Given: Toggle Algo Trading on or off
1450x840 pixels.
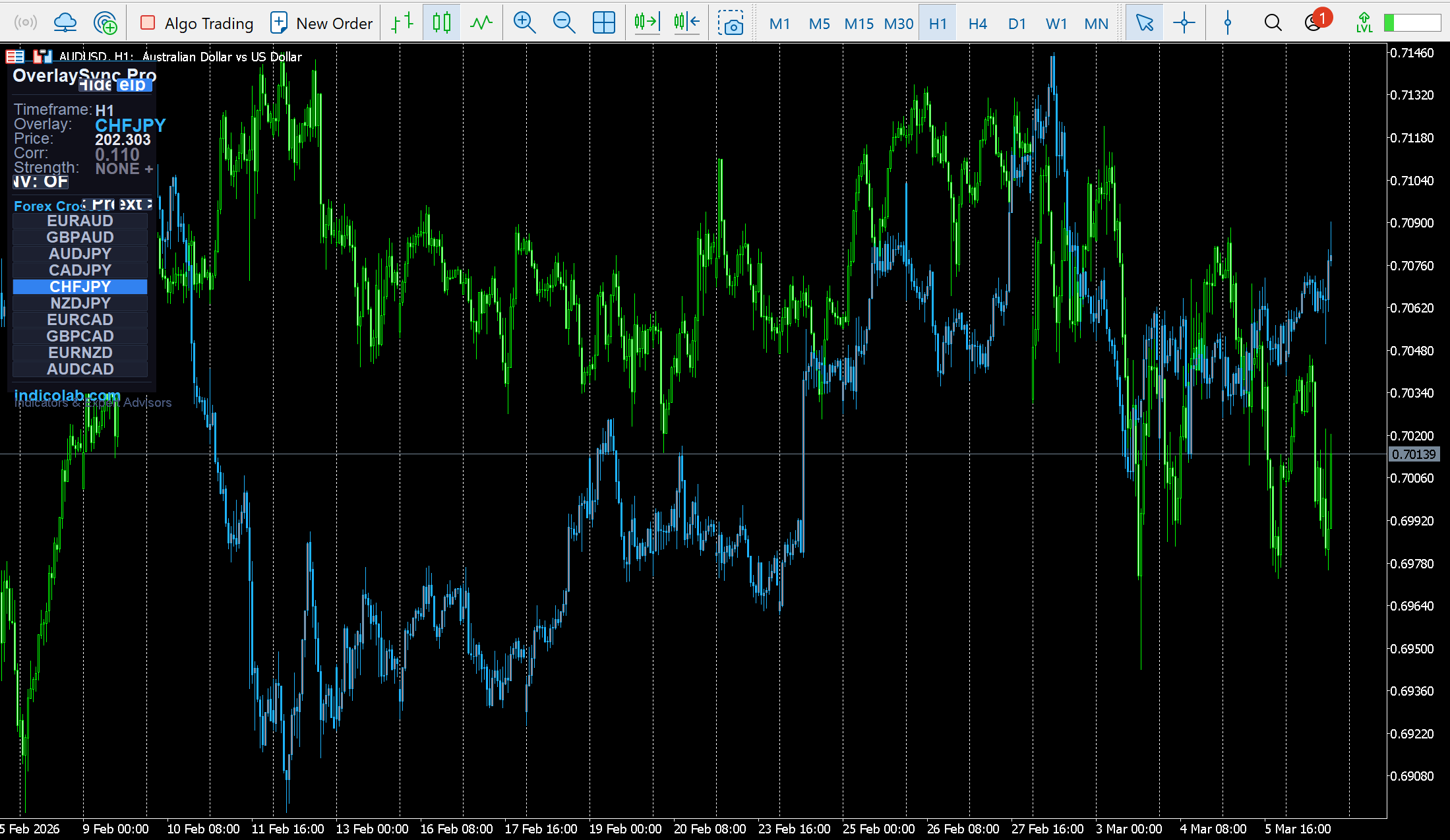Looking at the screenshot, I should pyautogui.click(x=197, y=24).
